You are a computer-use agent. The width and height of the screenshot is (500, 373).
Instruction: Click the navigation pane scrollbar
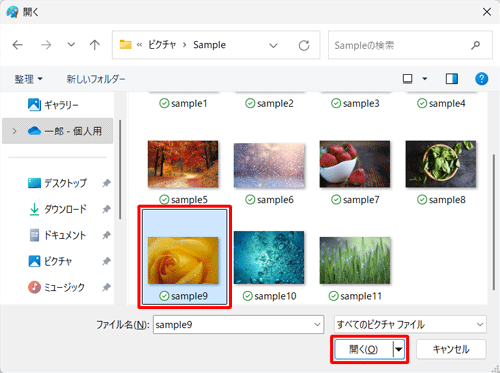pos(120,169)
